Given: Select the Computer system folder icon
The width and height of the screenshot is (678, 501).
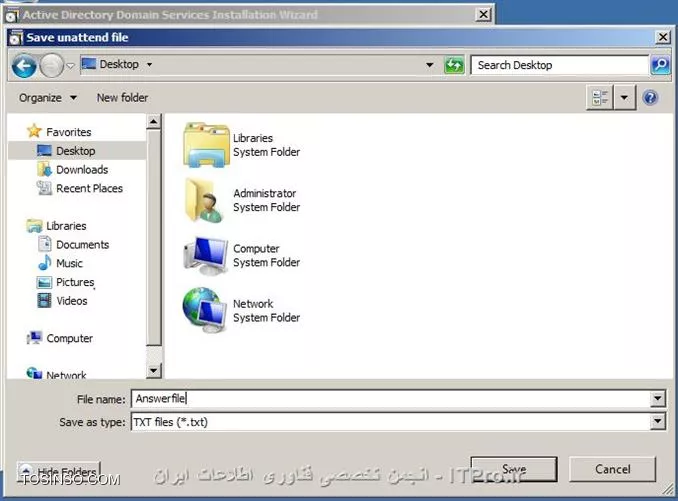Looking at the screenshot, I should (206, 256).
